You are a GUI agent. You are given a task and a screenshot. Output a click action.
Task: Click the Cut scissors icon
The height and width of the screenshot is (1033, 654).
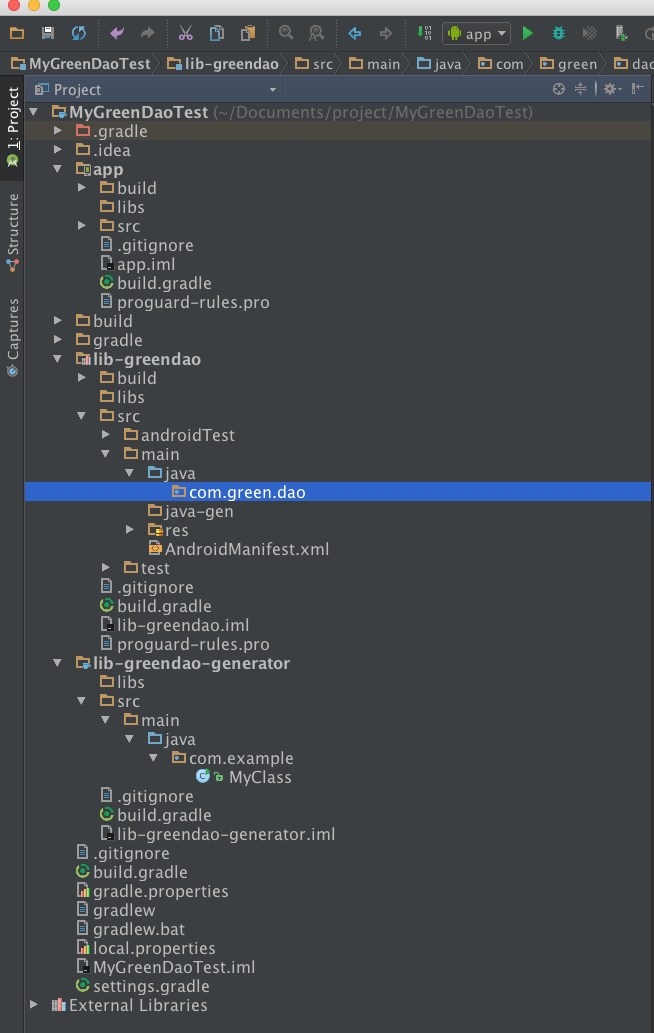(186, 34)
